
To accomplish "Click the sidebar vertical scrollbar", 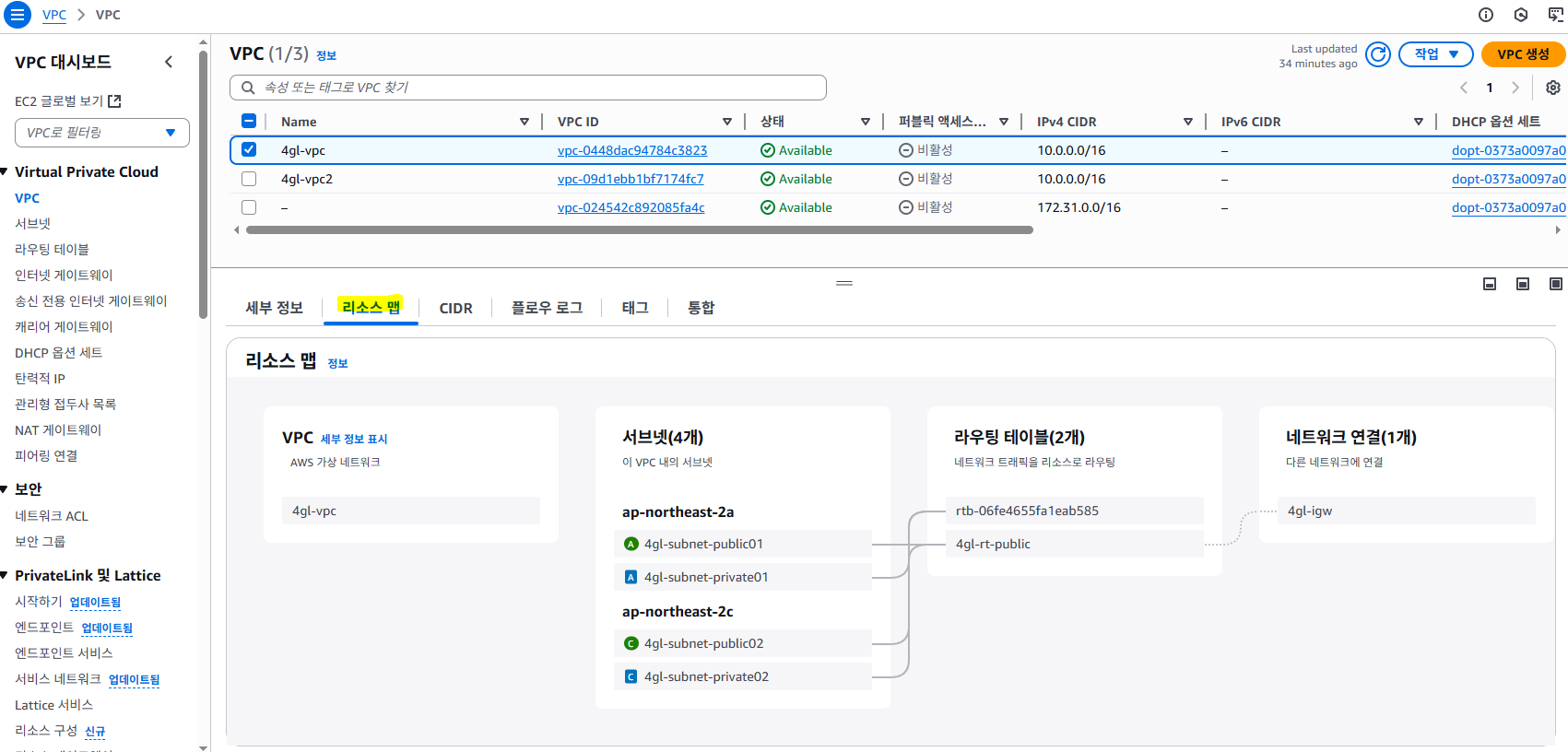I will pyautogui.click(x=203, y=184).
